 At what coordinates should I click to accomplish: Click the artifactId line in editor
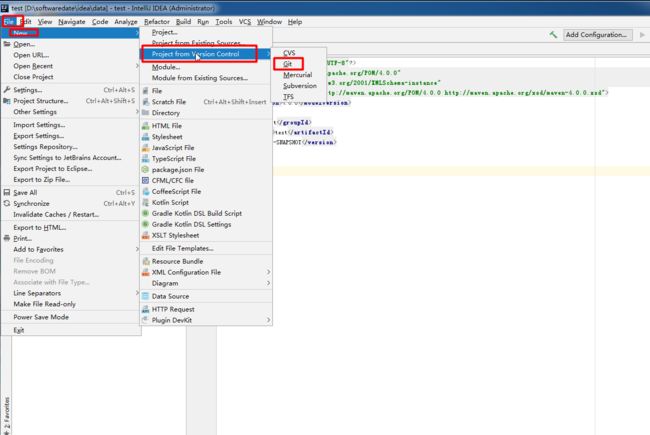303,132
